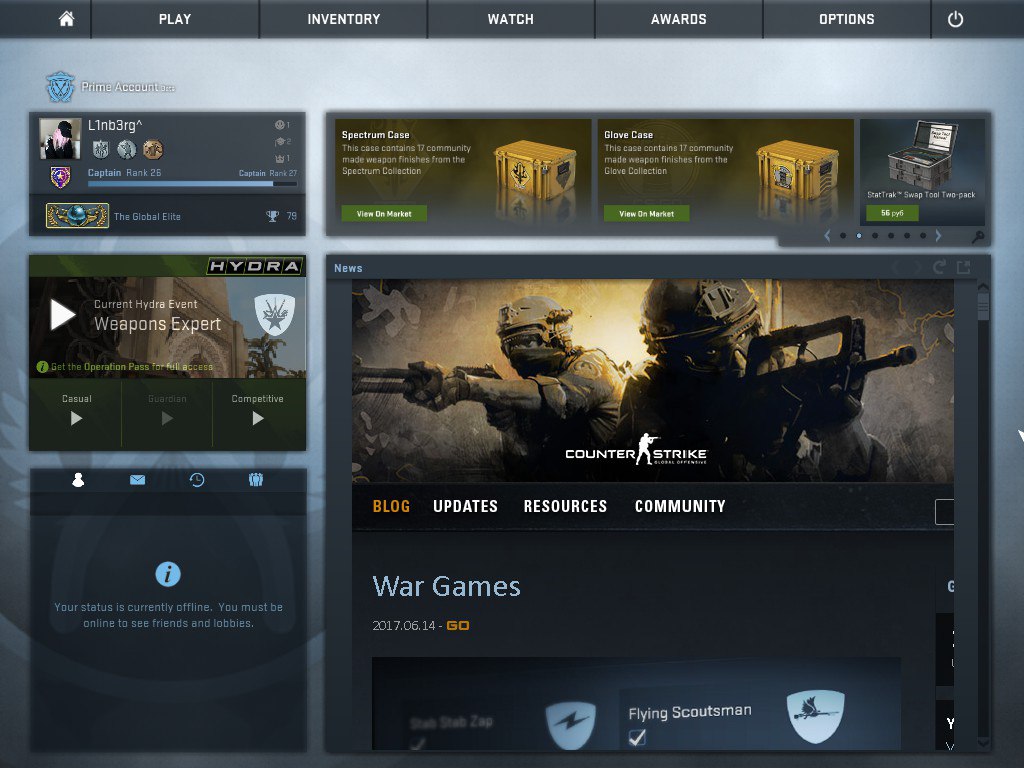This screenshot has height=768, width=1024.
Task: Open the PLAY menu
Action: pyautogui.click(x=175, y=19)
